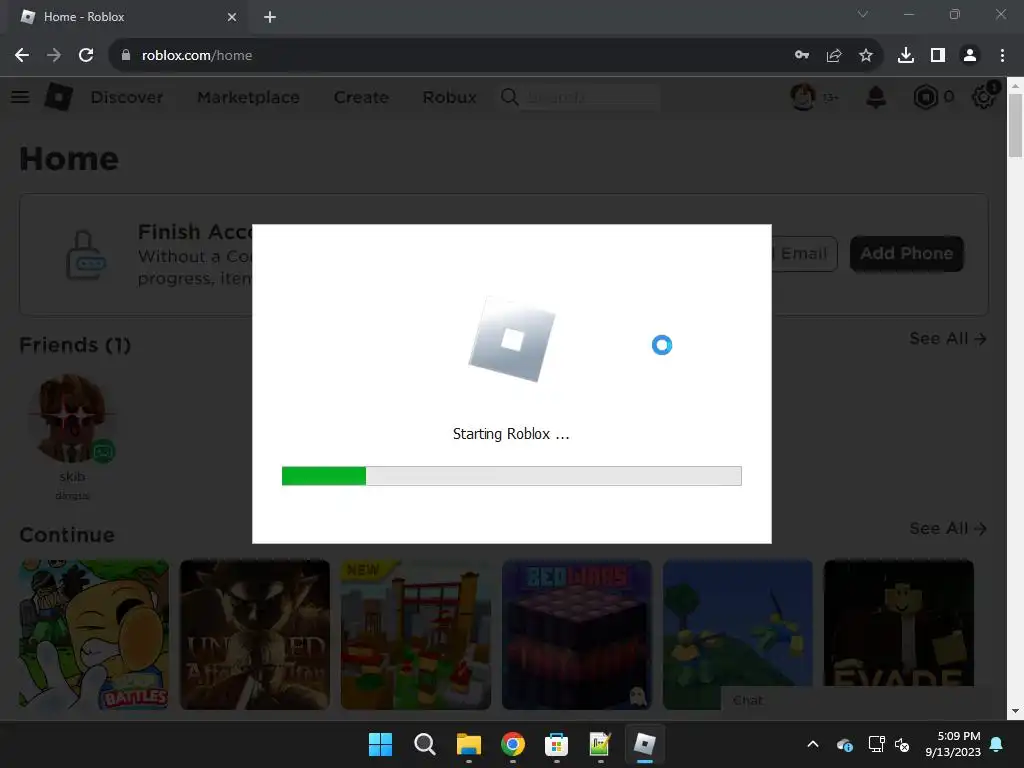Viewport: 1024px width, 768px height.
Task: Open Microsoft Store from taskbar
Action: [556, 744]
